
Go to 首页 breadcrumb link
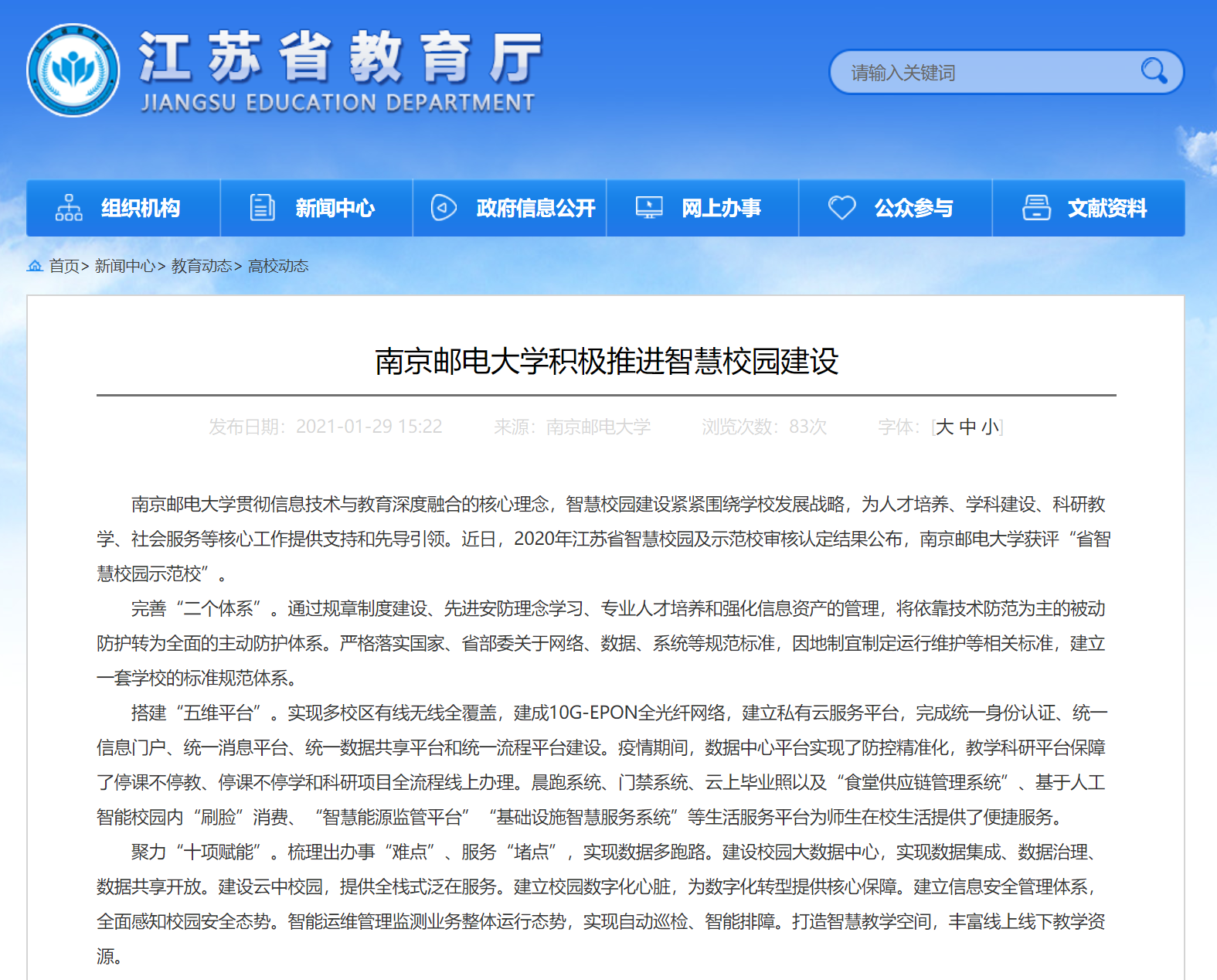coord(64,266)
